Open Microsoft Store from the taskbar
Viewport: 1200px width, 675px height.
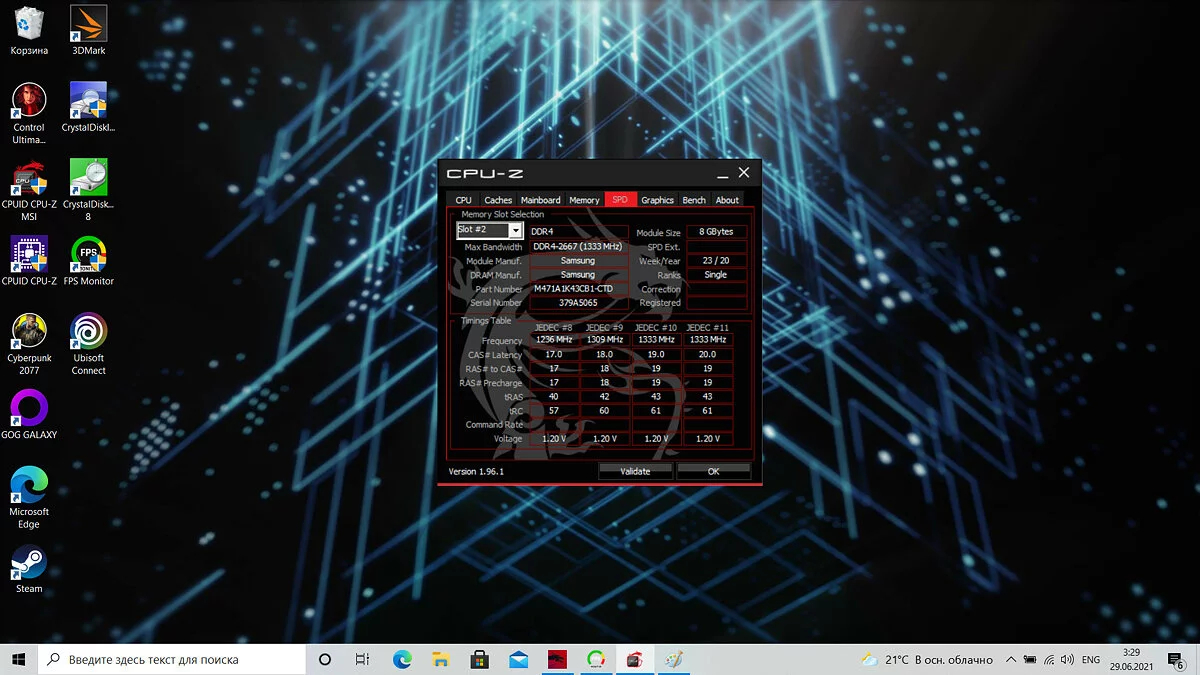pyautogui.click(x=480, y=660)
